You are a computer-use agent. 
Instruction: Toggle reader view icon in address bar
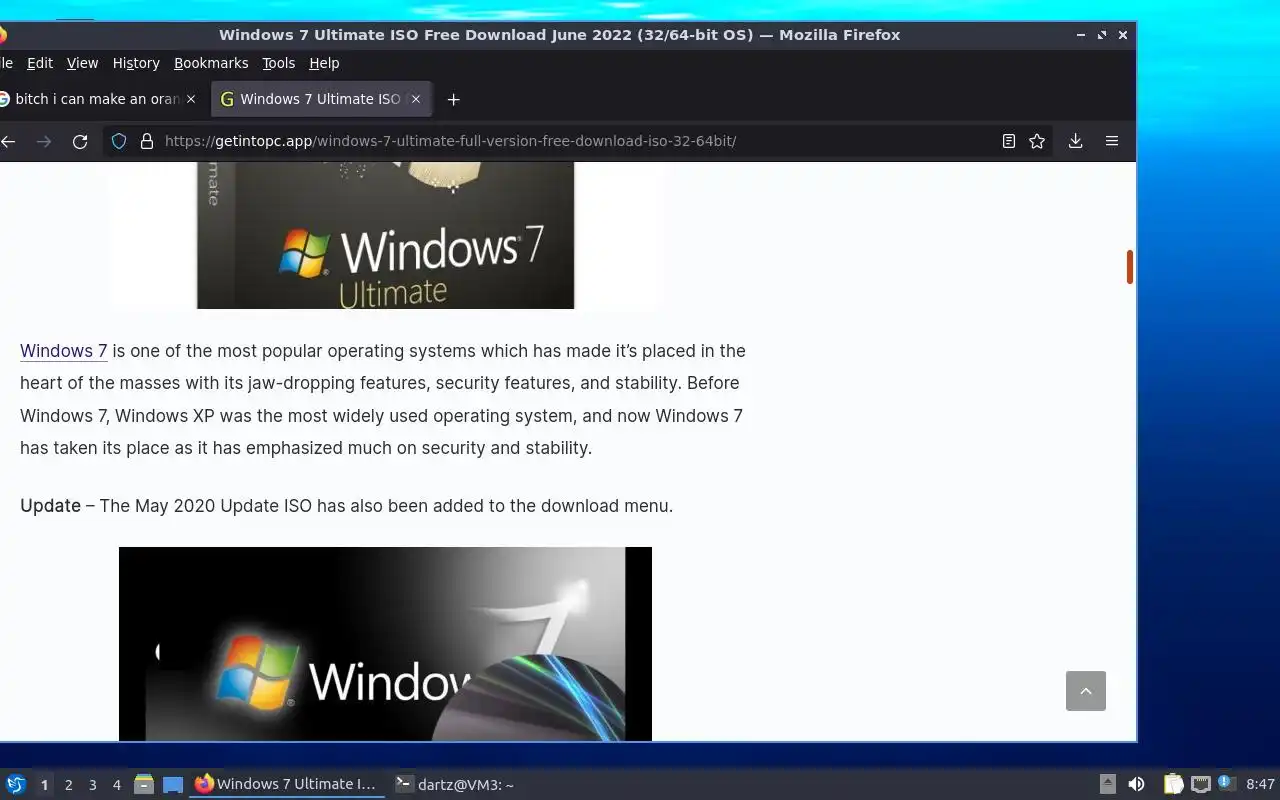[x=1009, y=141]
